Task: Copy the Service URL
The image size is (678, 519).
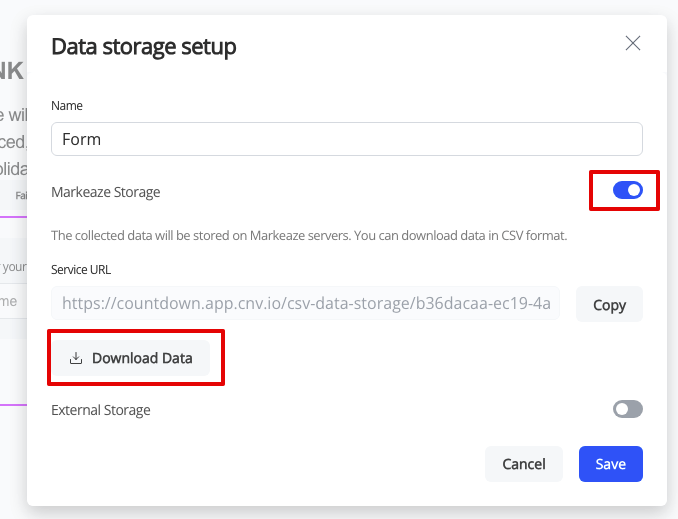Action: pyautogui.click(x=609, y=304)
